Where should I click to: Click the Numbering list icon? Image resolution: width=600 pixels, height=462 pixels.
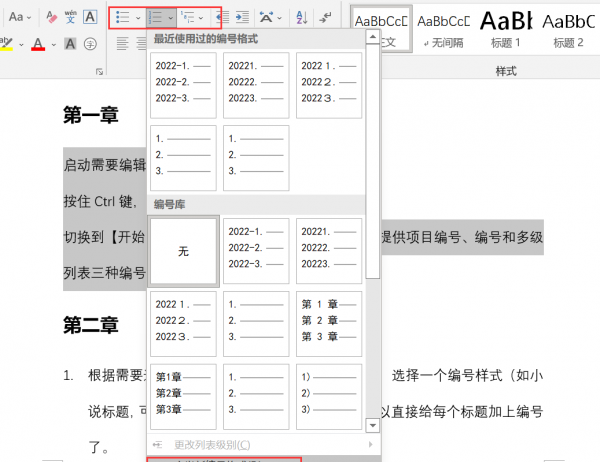(156, 17)
